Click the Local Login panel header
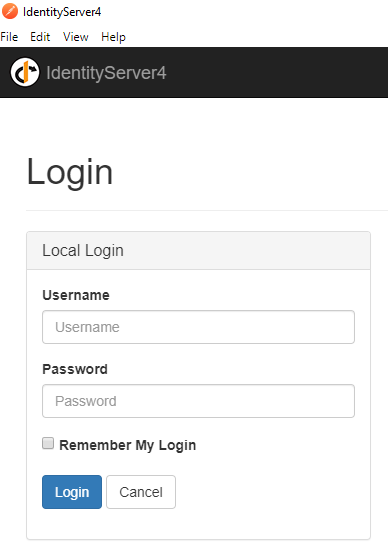The height and width of the screenshot is (556, 388). [x=198, y=251]
